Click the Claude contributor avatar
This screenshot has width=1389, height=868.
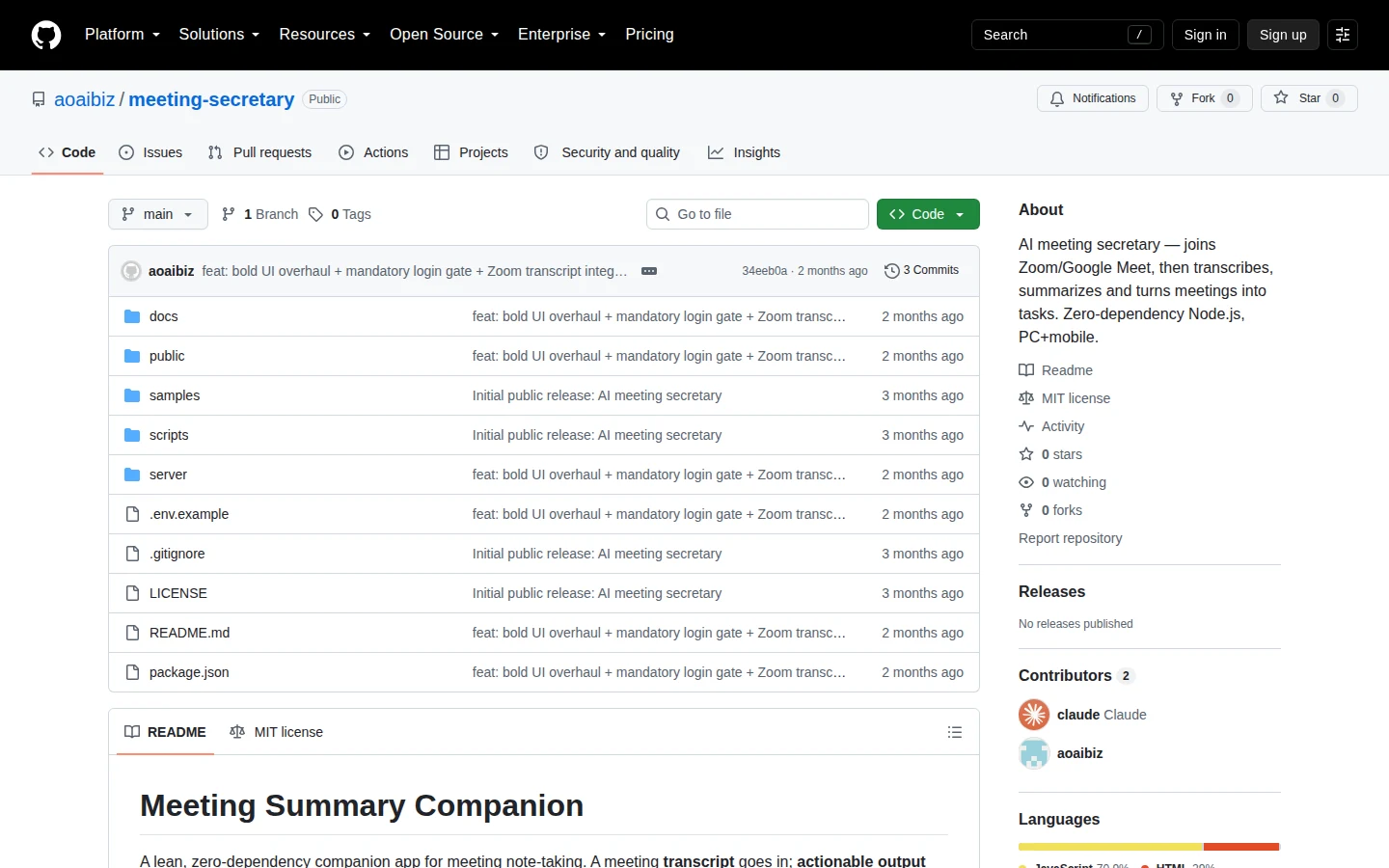pyautogui.click(x=1034, y=715)
